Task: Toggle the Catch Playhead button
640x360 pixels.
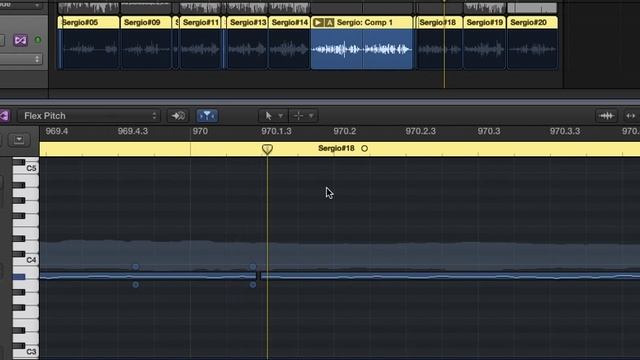Action: coord(207,116)
